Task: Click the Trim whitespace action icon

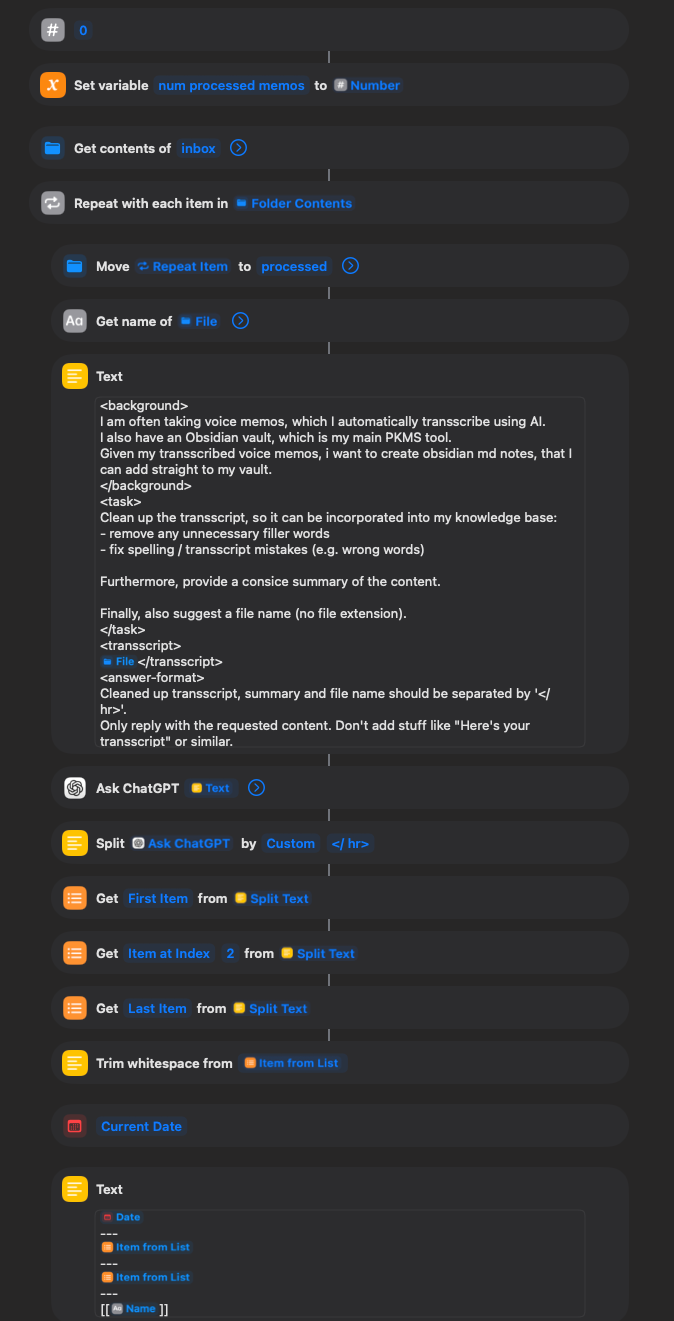Action: pyautogui.click(x=75, y=1063)
